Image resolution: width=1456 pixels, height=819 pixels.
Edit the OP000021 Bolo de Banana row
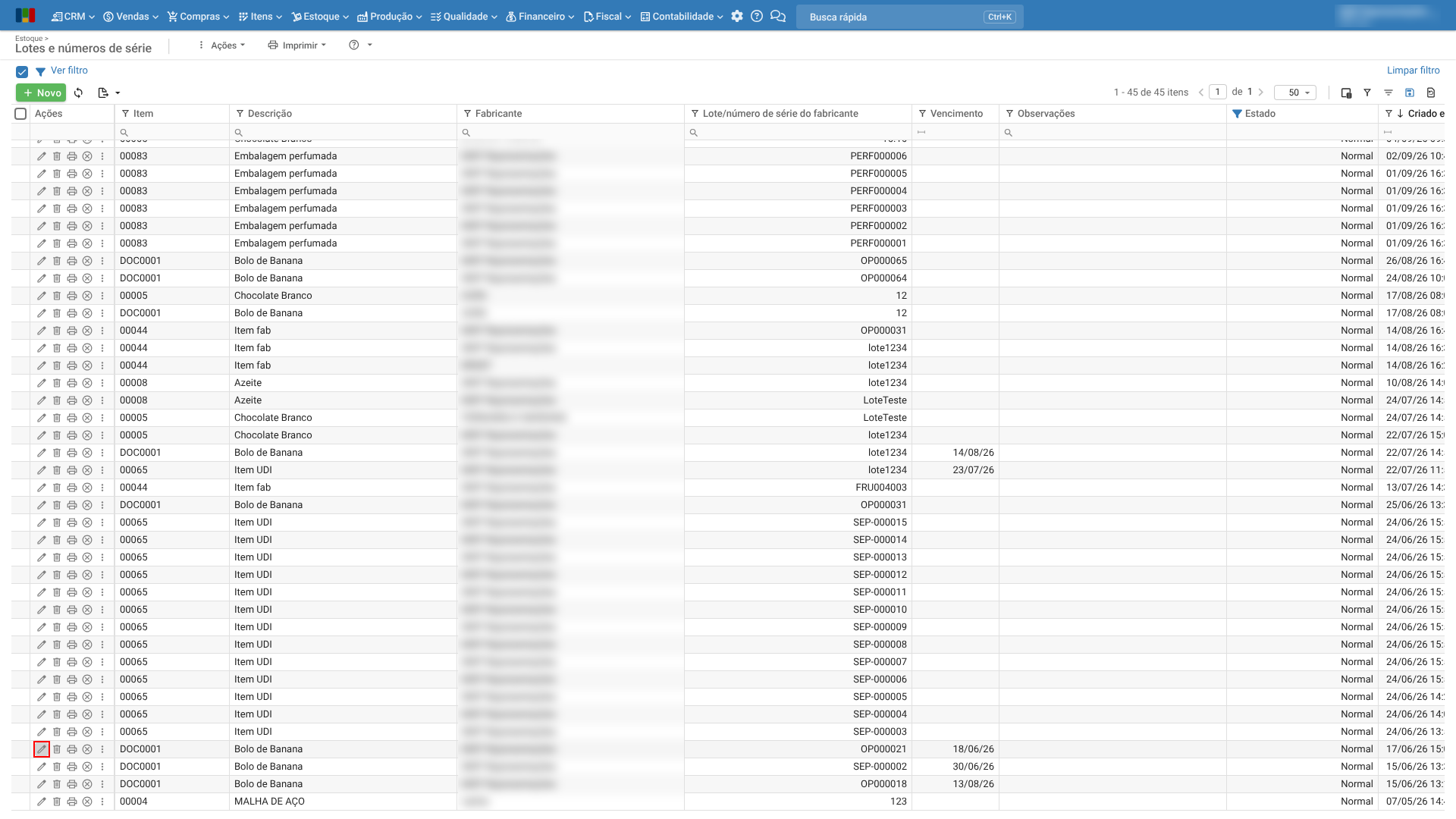pos(42,749)
